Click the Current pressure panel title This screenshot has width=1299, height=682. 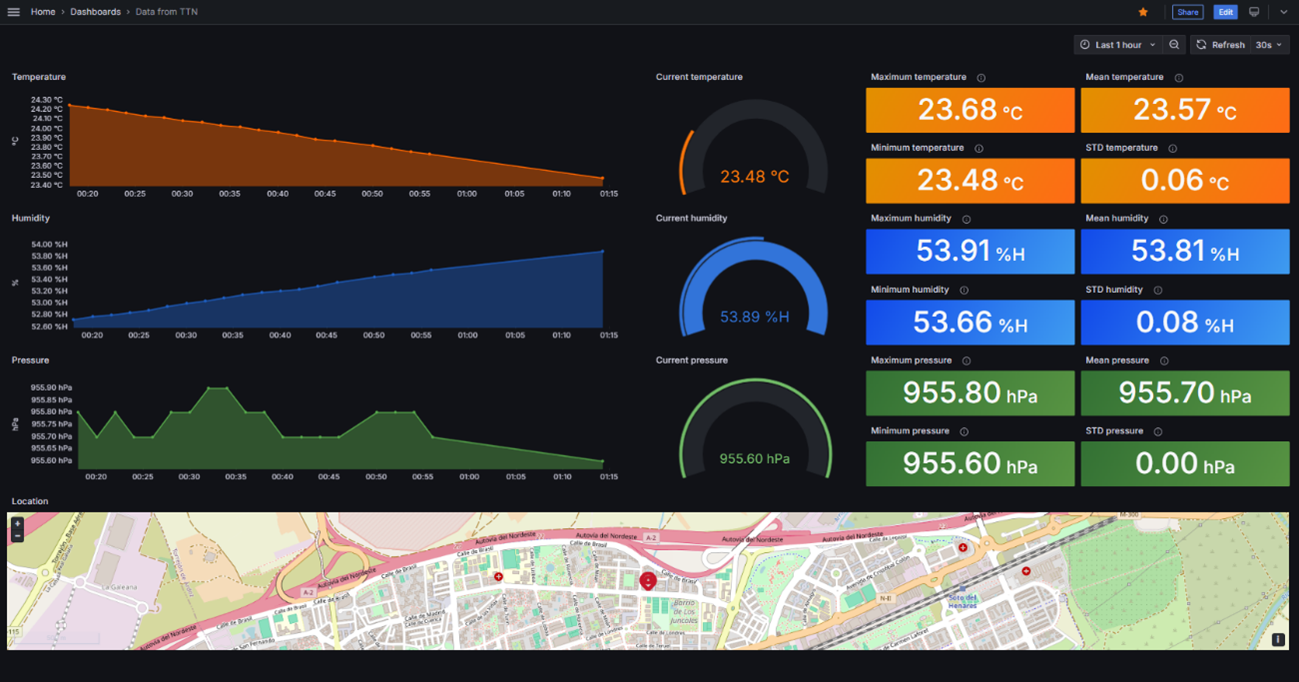[692, 360]
